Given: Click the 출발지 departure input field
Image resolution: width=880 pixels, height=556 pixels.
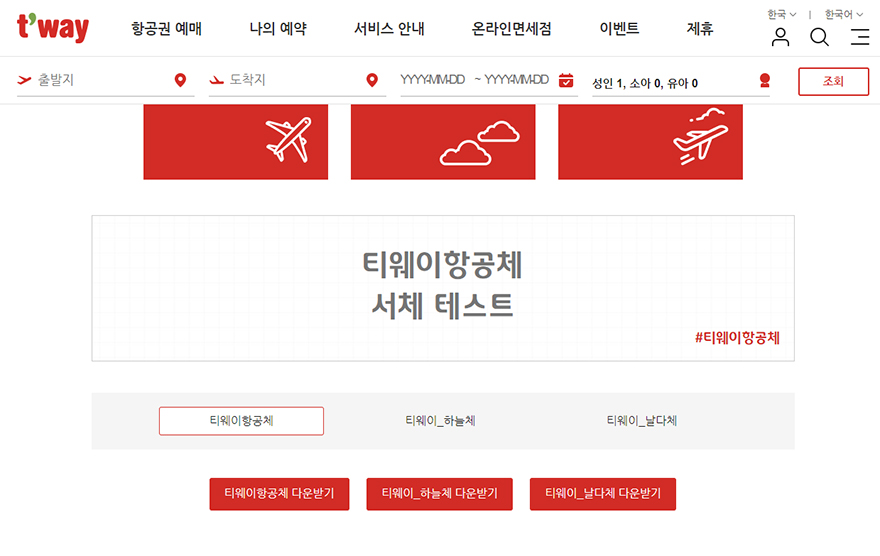Looking at the screenshot, I should click(x=106, y=81).
